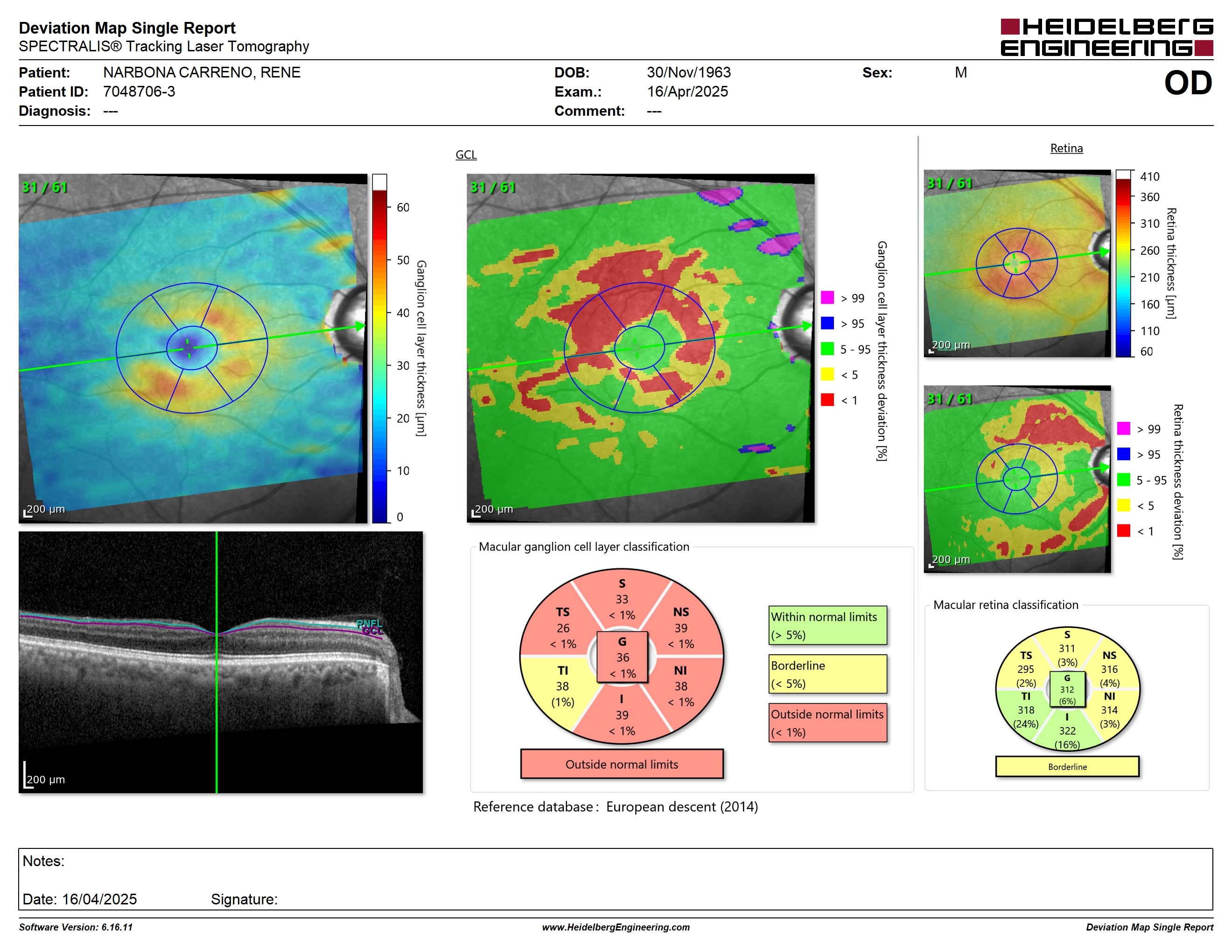Select GCL sector NS value 39

(681, 628)
